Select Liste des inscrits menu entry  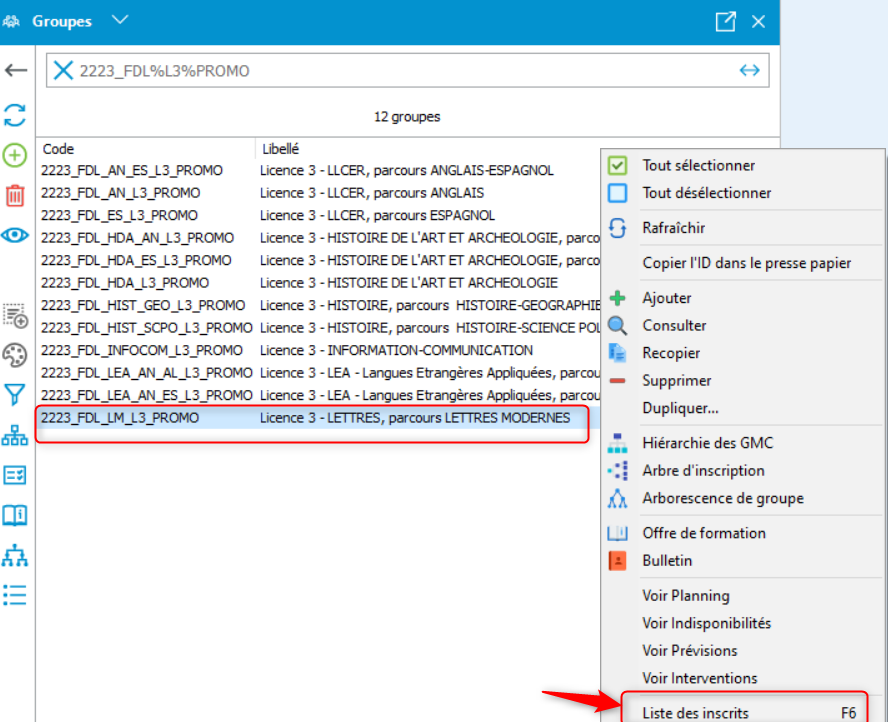695,713
